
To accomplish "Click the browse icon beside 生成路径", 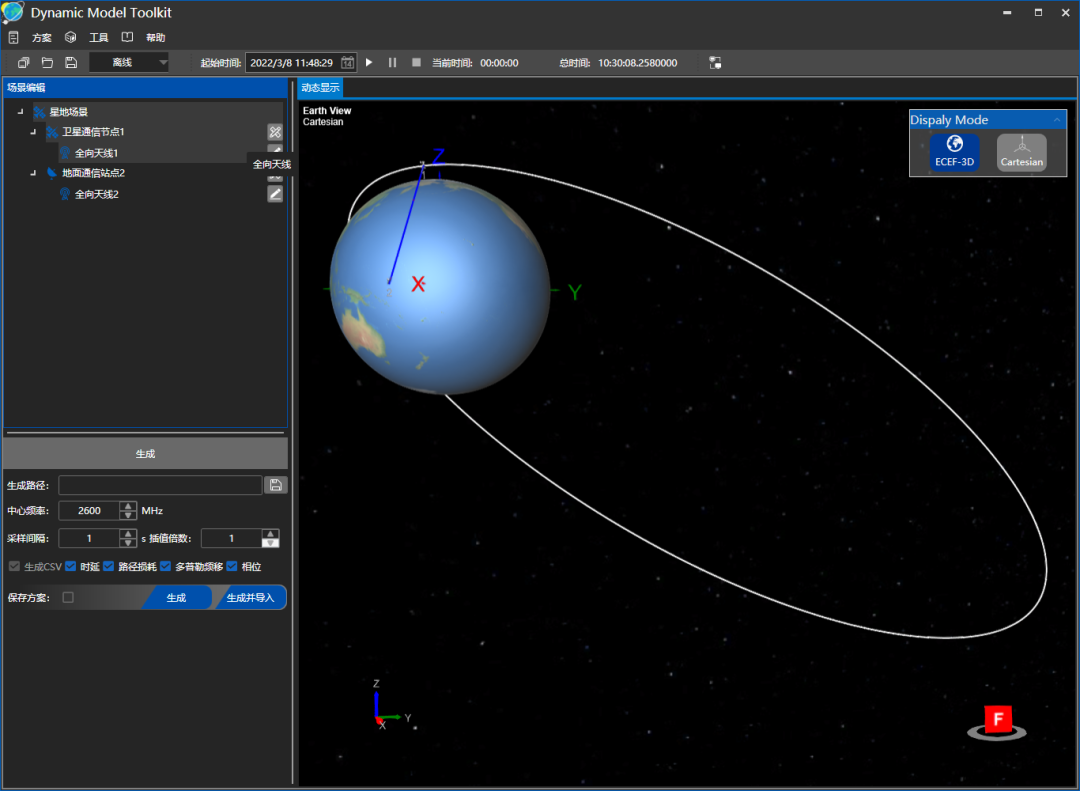I will pos(275,485).
